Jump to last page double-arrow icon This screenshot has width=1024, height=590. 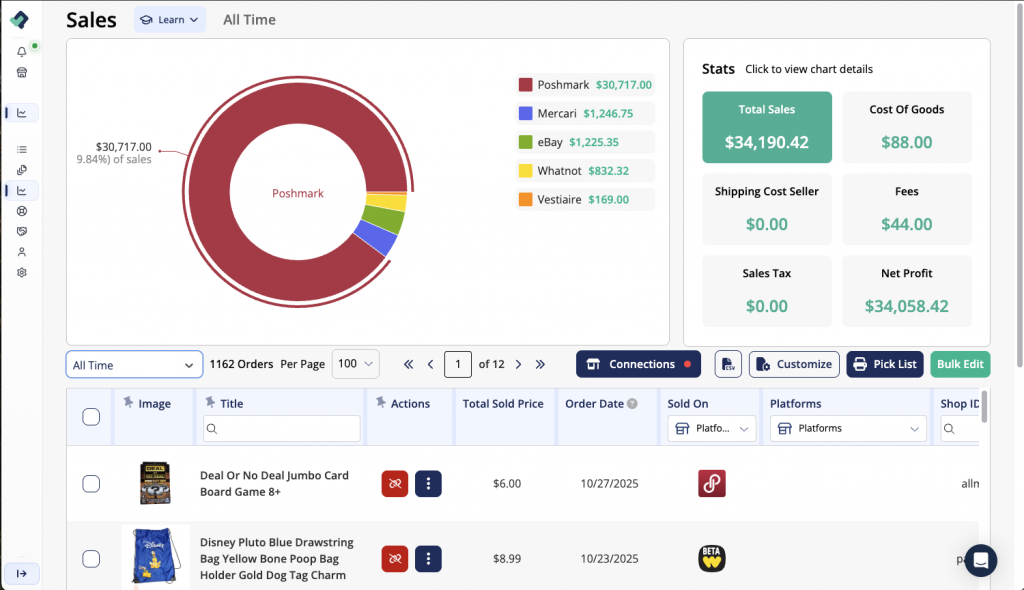click(541, 364)
